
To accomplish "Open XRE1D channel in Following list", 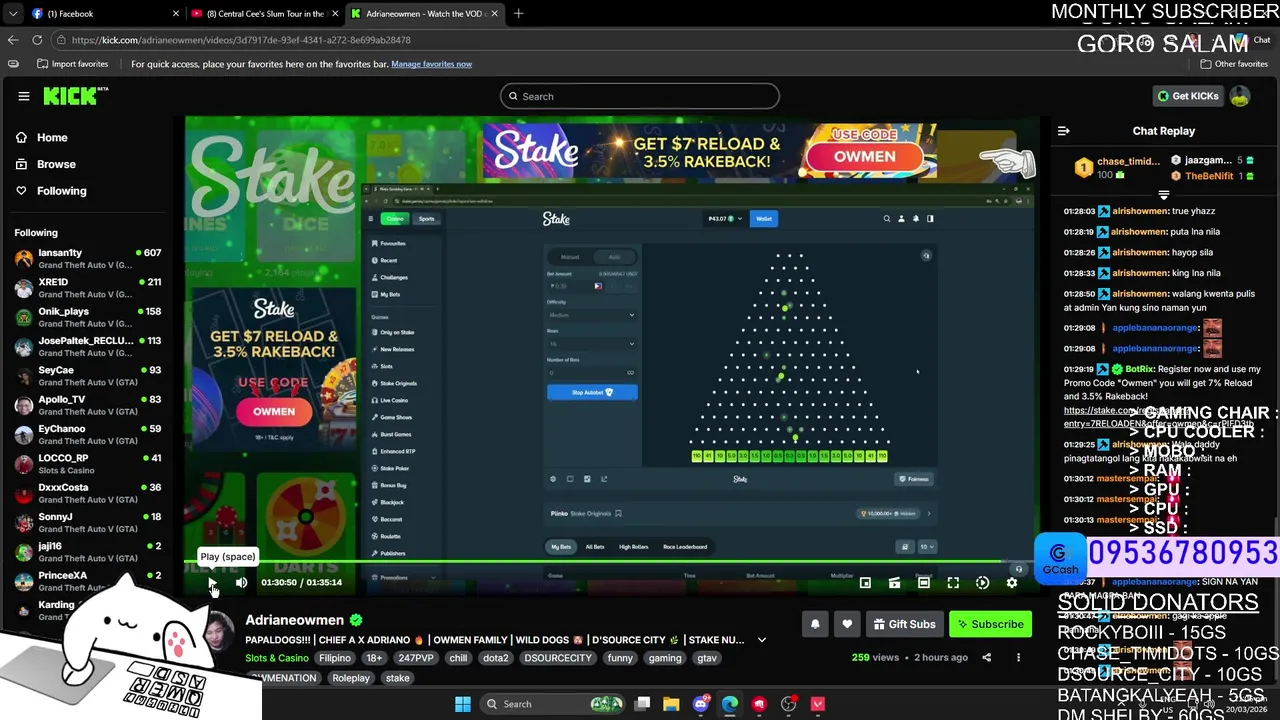I will [88, 288].
